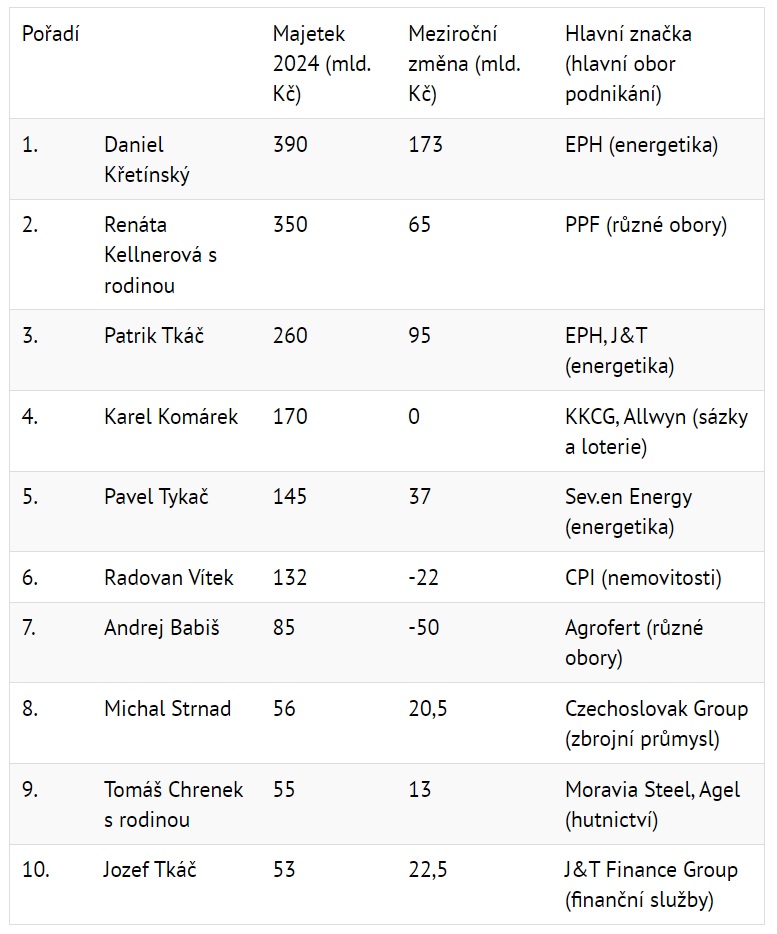Select Renáta Kellnerová s rodinou cell

pyautogui.click(x=160, y=255)
